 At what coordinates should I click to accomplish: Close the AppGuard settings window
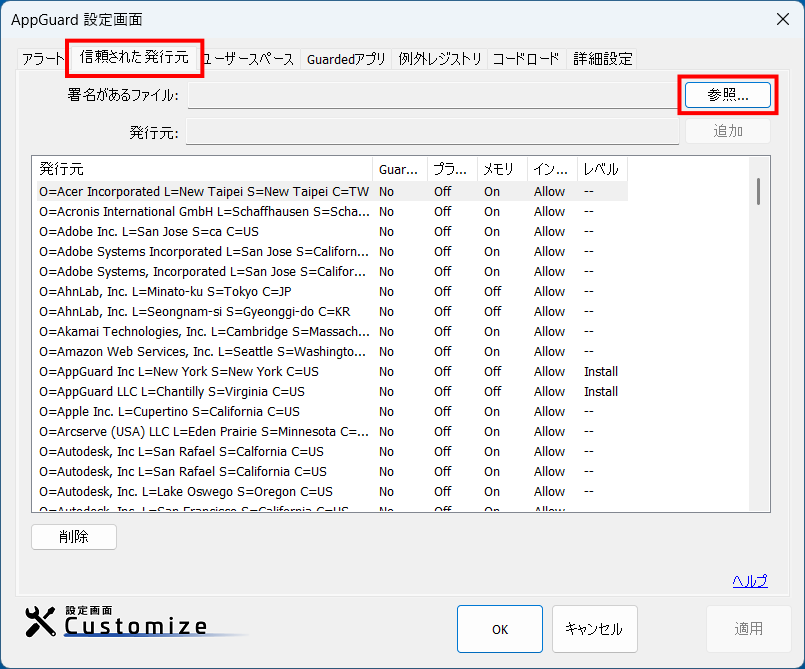click(x=782, y=19)
